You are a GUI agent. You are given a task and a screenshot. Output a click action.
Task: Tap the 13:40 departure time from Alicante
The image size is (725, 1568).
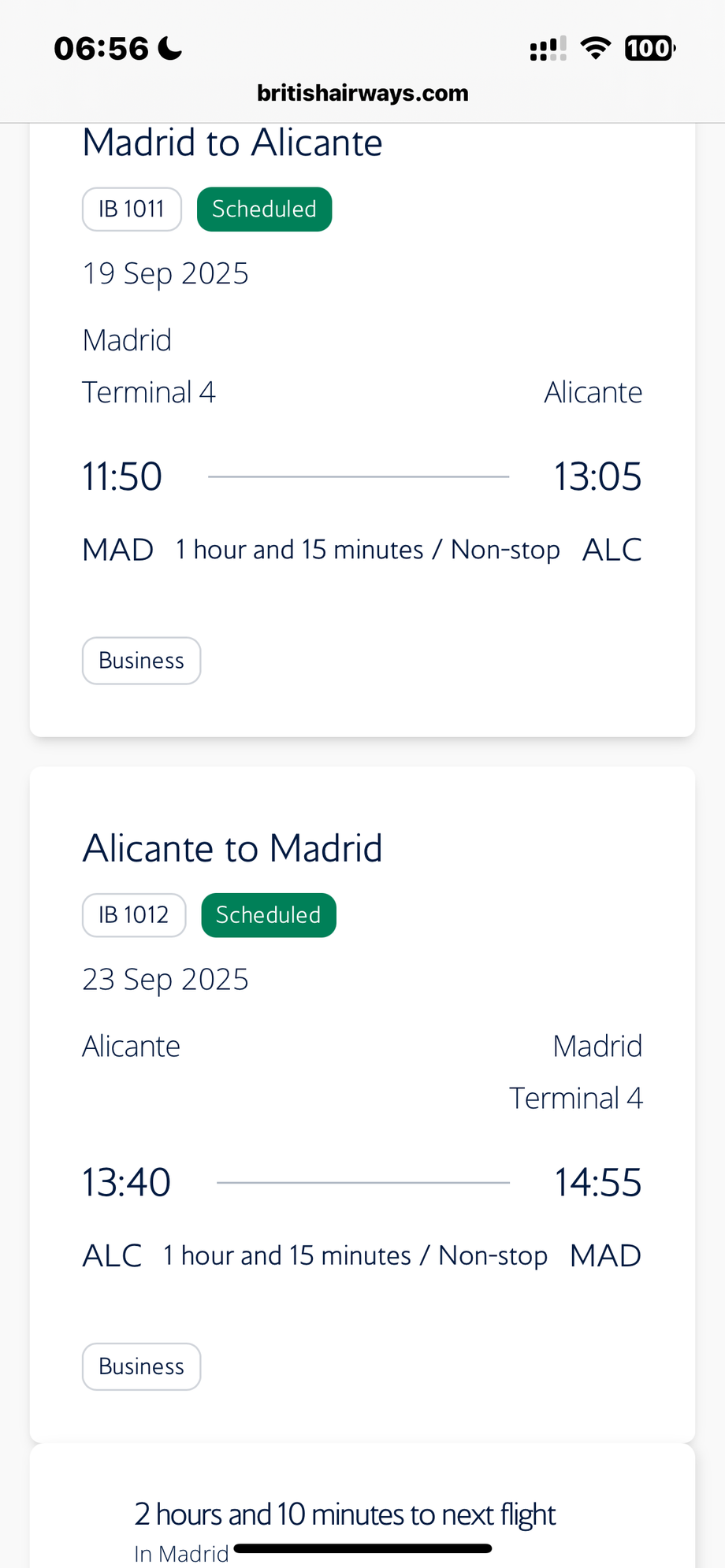click(x=126, y=1182)
